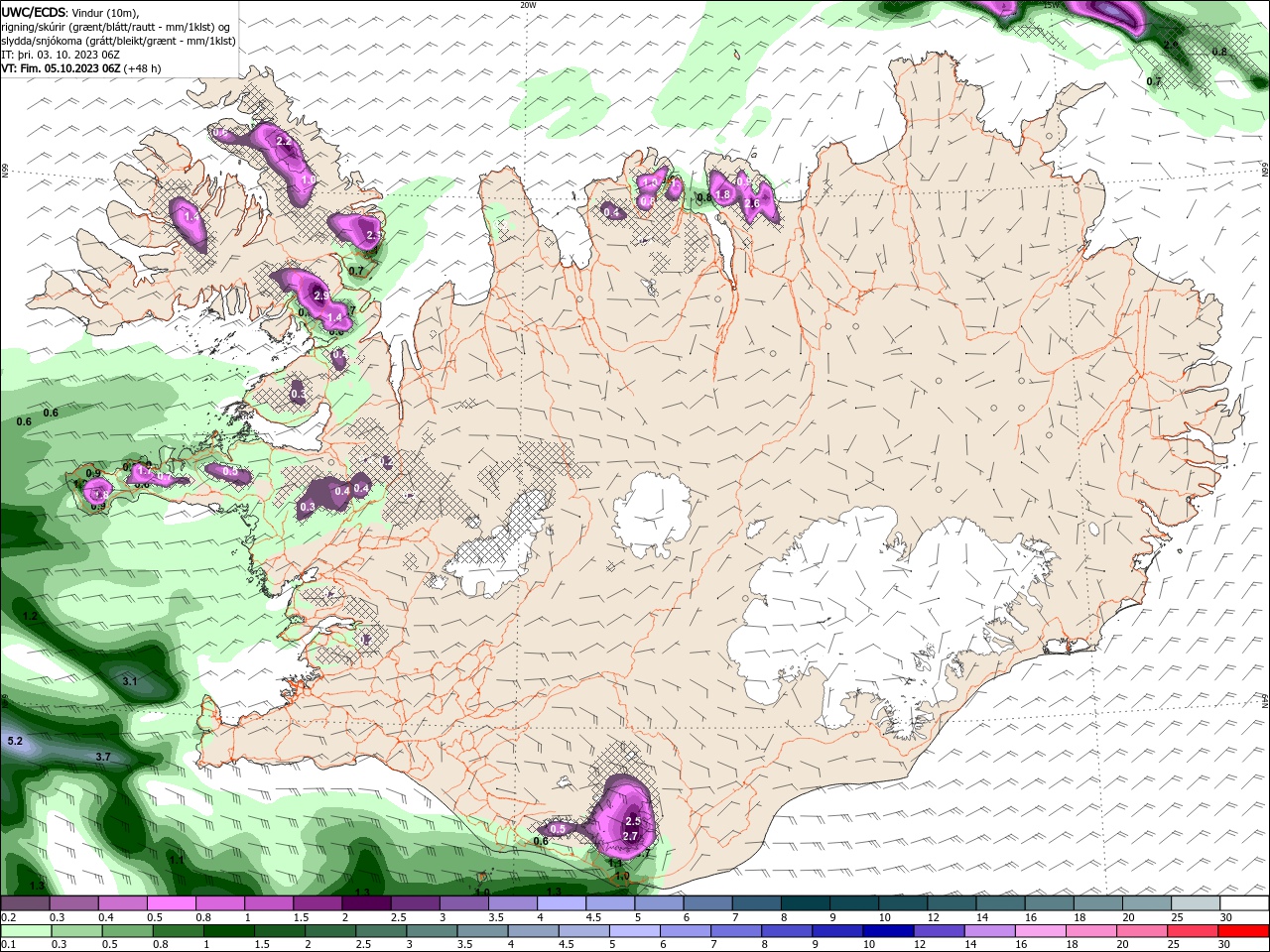This screenshot has height=952, width=1270.
Task: Select the medium green 0.5 swatch in the rain scale
Action: [128, 930]
